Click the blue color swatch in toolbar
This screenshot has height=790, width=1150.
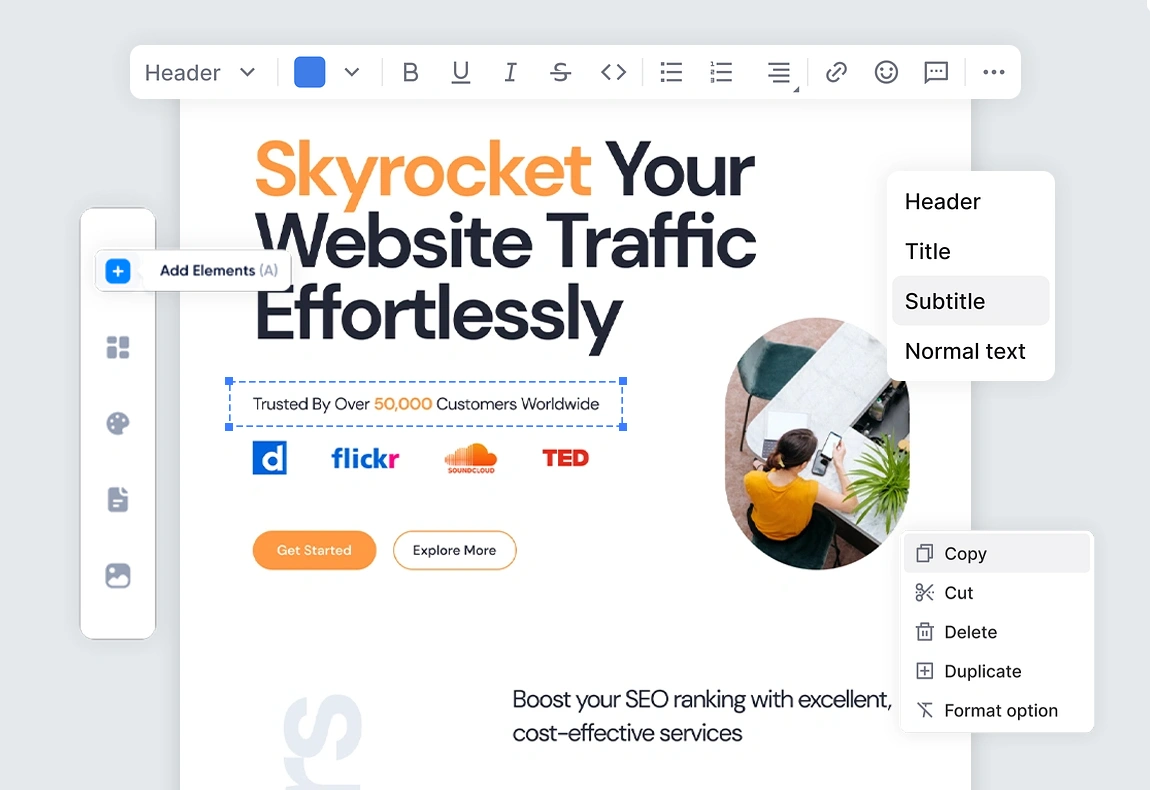tap(308, 71)
